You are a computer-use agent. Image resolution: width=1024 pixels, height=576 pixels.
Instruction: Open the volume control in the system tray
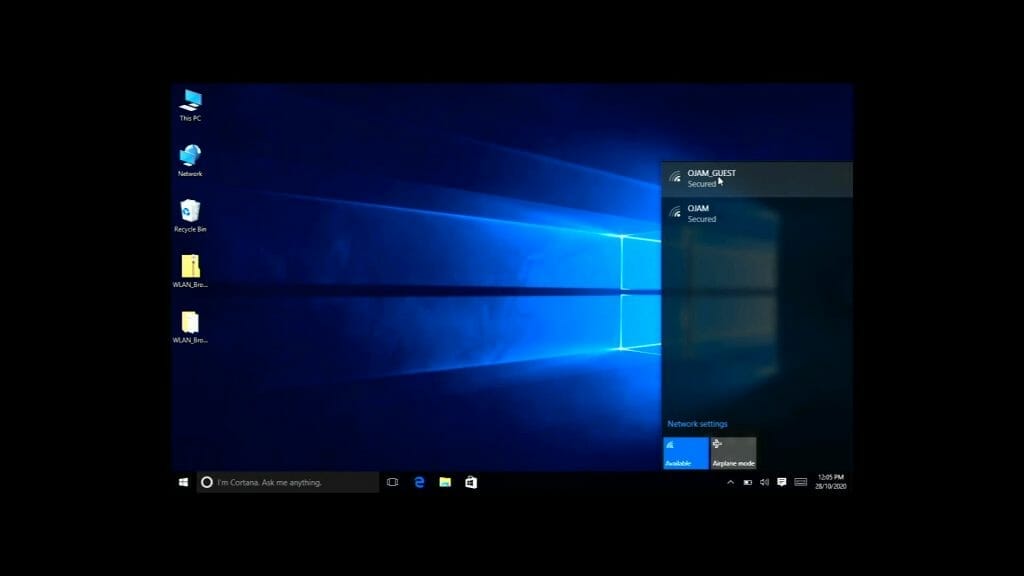click(x=764, y=482)
